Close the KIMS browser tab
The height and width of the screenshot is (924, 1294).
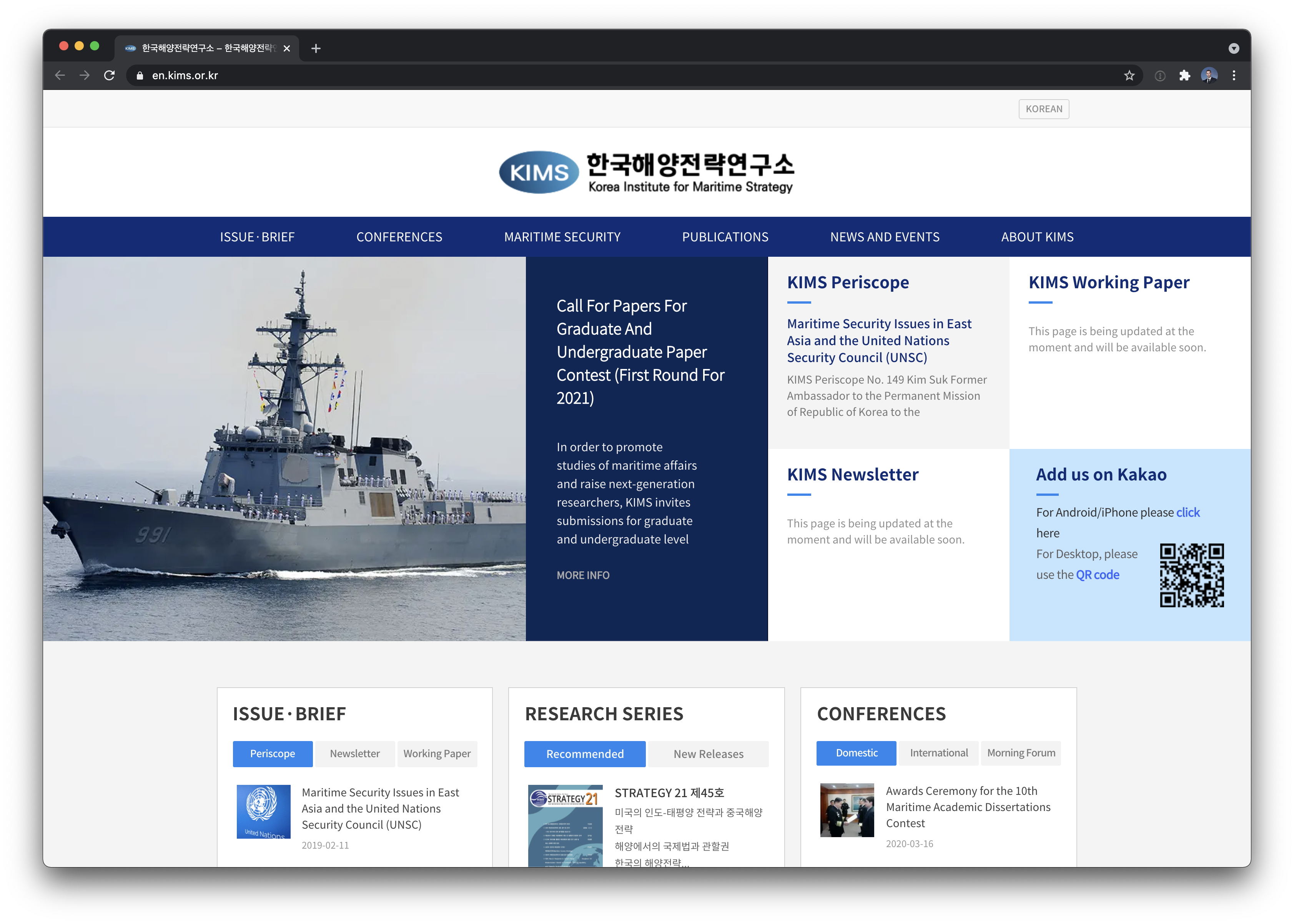287,49
